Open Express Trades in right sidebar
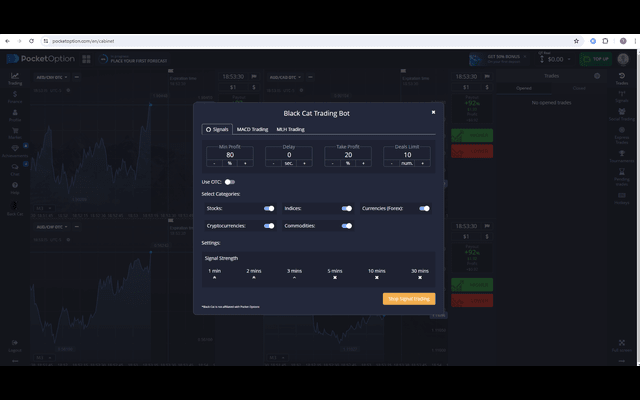This screenshot has height=400, width=640. [622, 135]
